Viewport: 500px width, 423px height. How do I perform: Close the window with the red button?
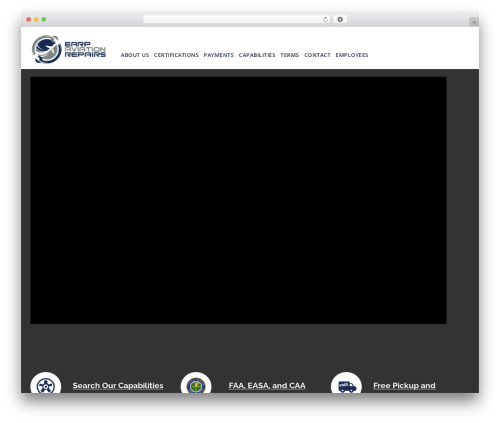coord(29,19)
